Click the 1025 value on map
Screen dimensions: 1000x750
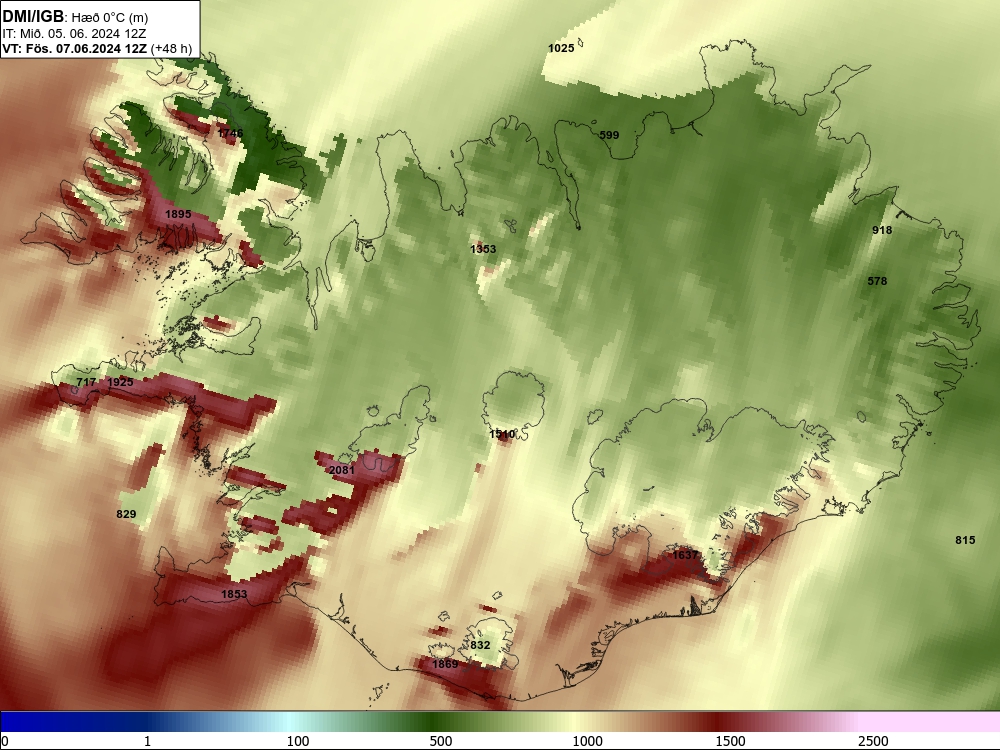561,48
